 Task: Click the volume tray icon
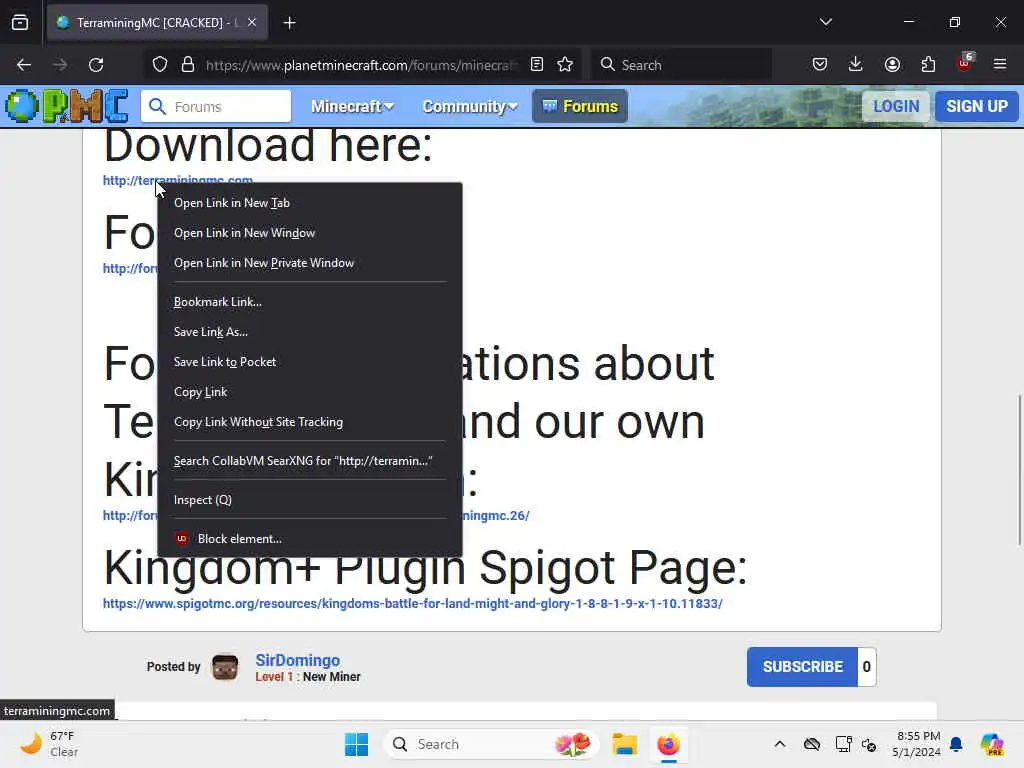(869, 744)
